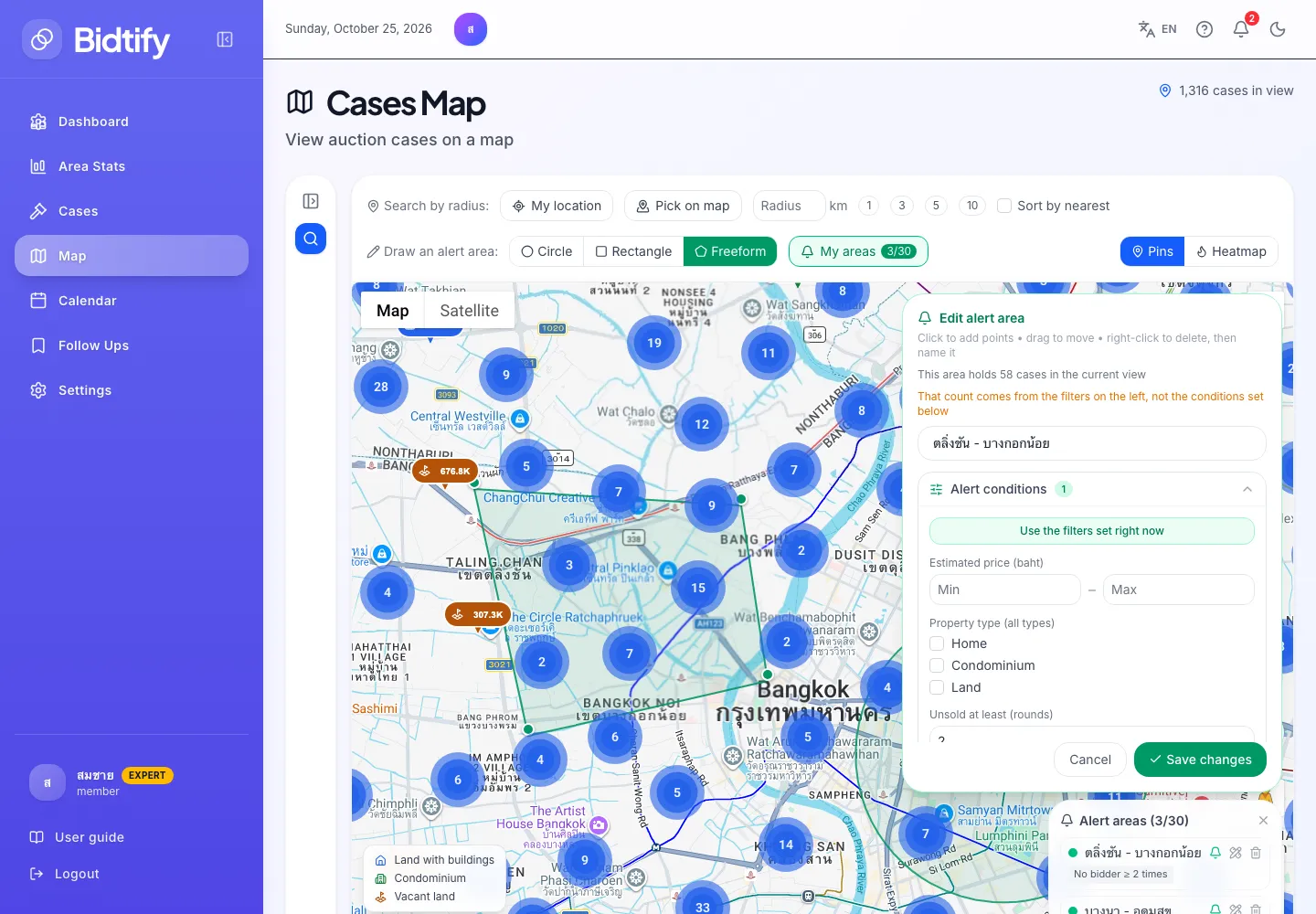
Task: Click the 676.8K land price pin
Action: [x=446, y=472]
